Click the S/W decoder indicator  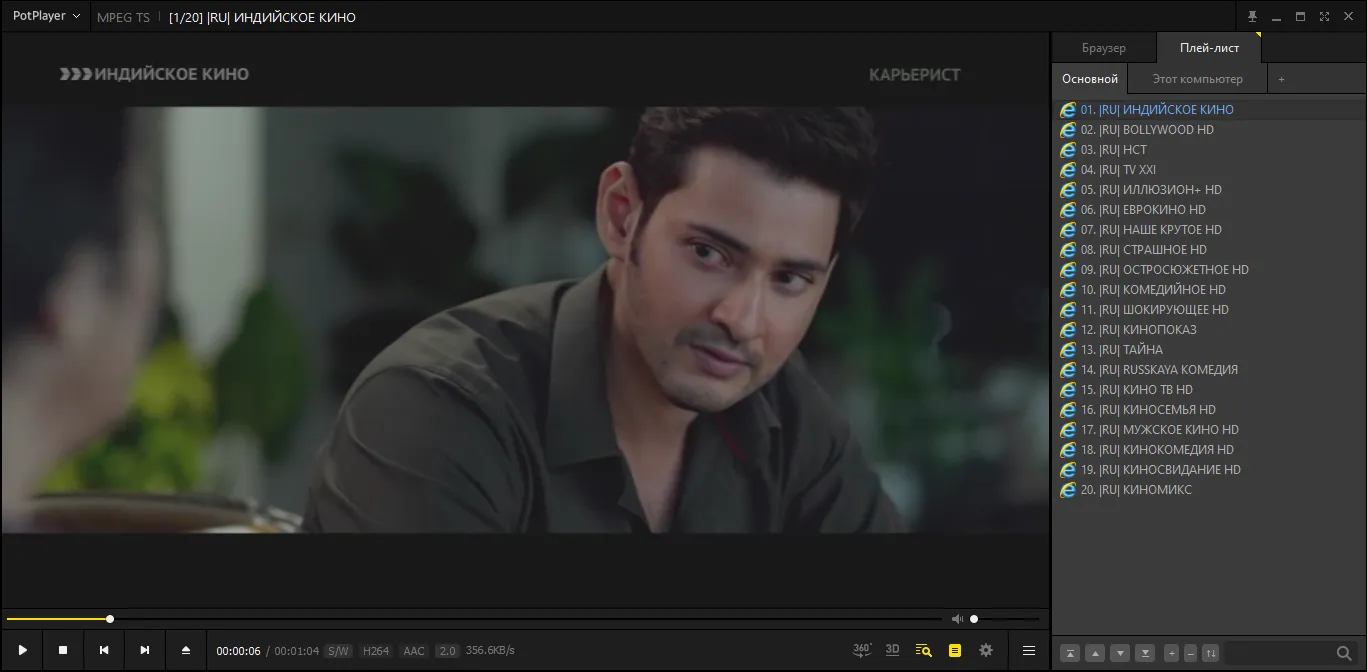(338, 651)
